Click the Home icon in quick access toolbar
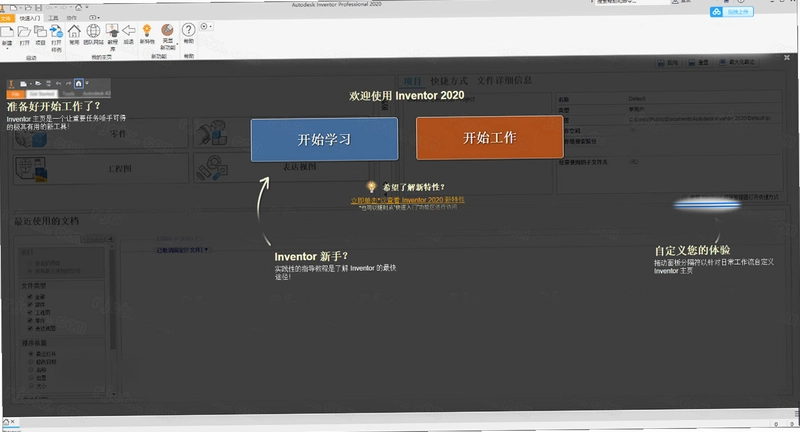Image resolution: width=800 pixels, height=432 pixels. [79, 7]
